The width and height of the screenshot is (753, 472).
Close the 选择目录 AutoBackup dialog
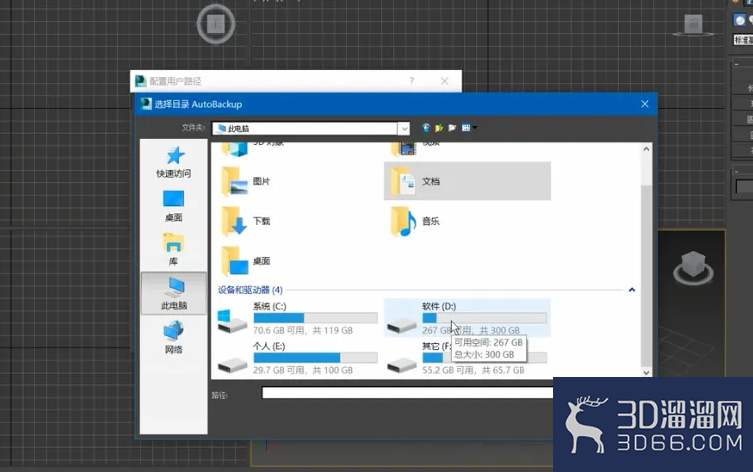coord(644,104)
